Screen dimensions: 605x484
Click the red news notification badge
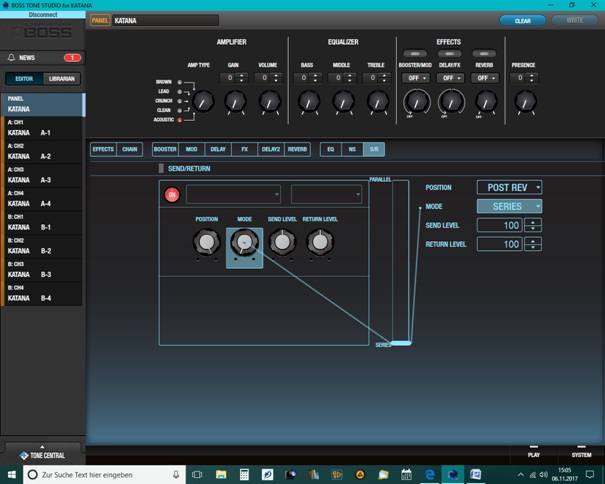pos(72,58)
